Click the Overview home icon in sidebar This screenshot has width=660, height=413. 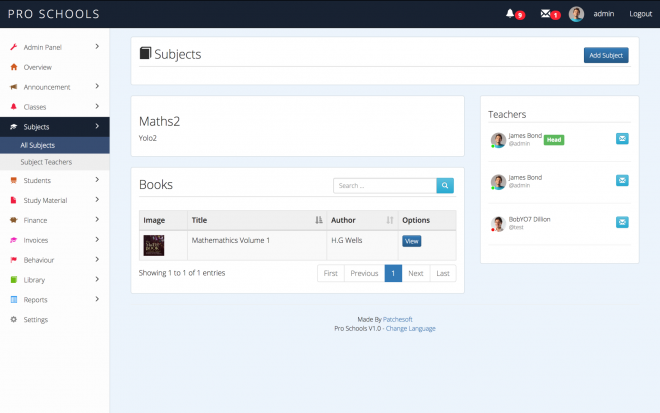[x=14, y=67]
